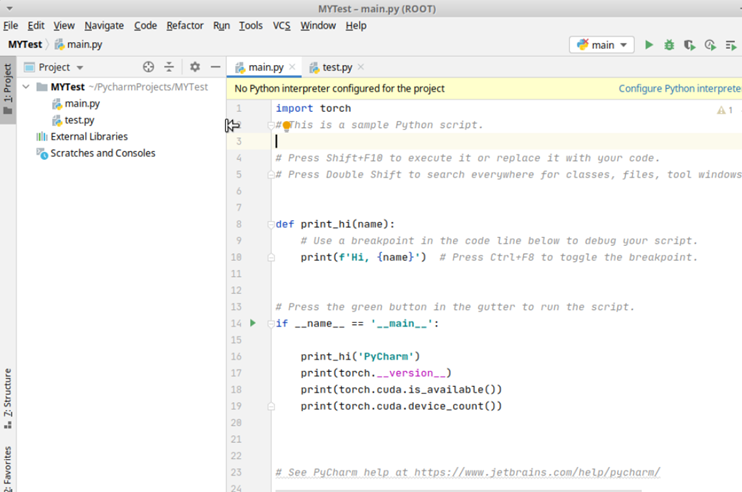Open the File menu

point(10,26)
